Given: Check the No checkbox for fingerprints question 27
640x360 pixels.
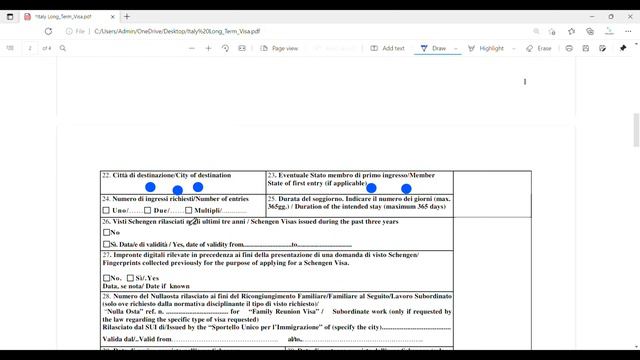Looking at the screenshot, I should click(107, 278).
